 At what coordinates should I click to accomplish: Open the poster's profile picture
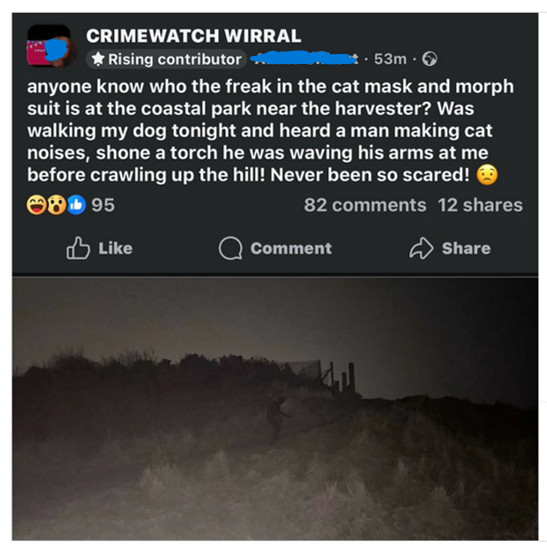(x=51, y=46)
